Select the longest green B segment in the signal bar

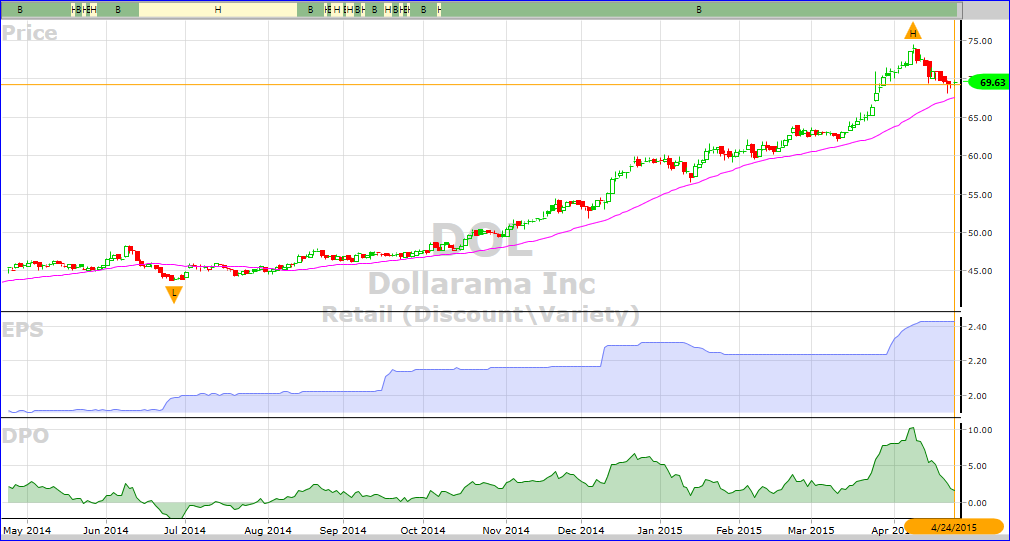pyautogui.click(x=698, y=10)
